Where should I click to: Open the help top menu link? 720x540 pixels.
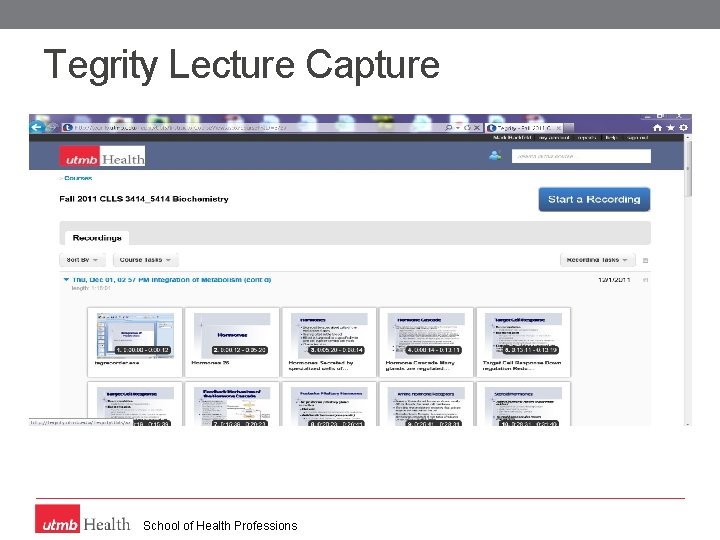pyautogui.click(x=611, y=137)
